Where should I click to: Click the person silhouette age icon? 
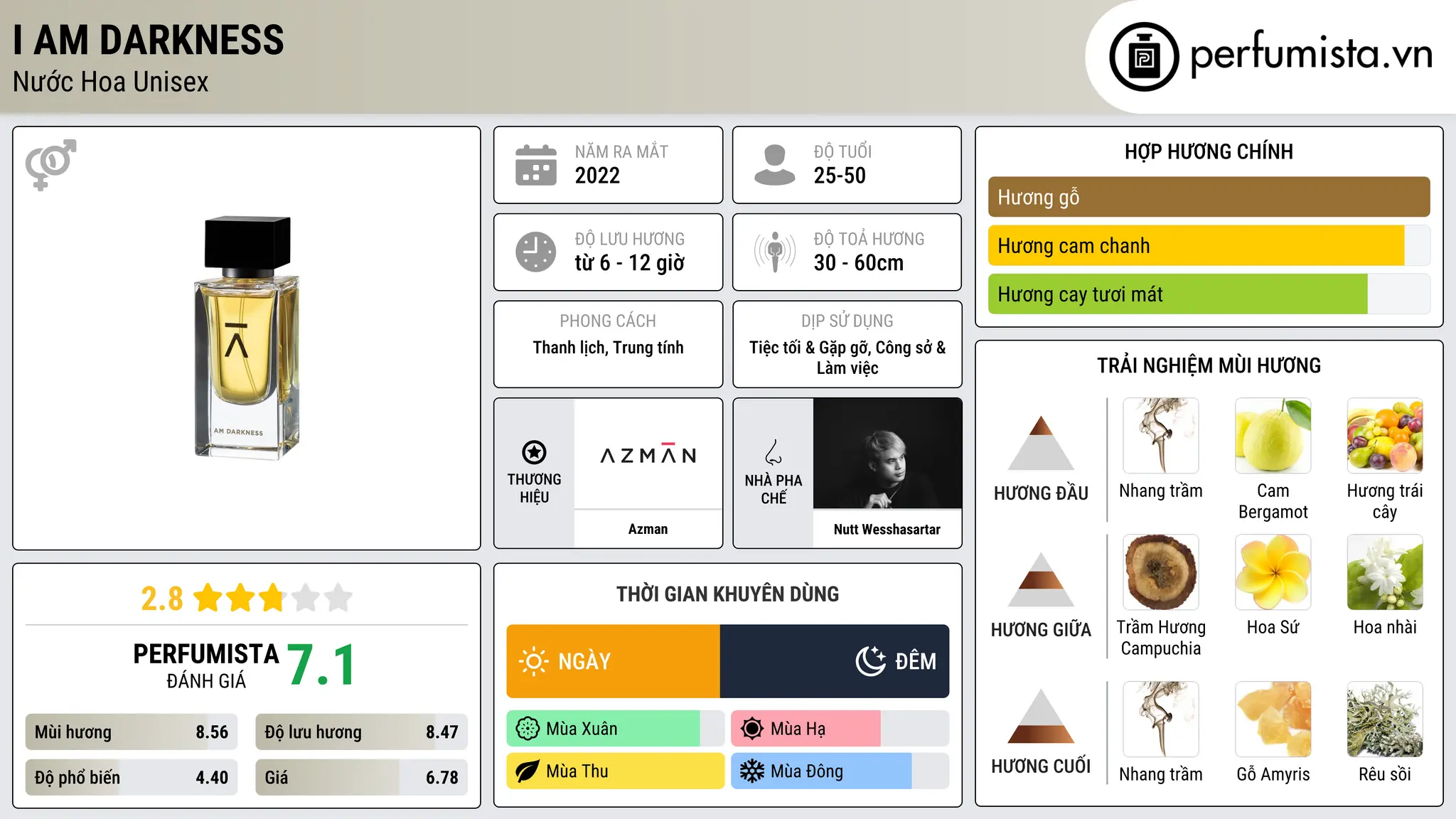(x=774, y=165)
